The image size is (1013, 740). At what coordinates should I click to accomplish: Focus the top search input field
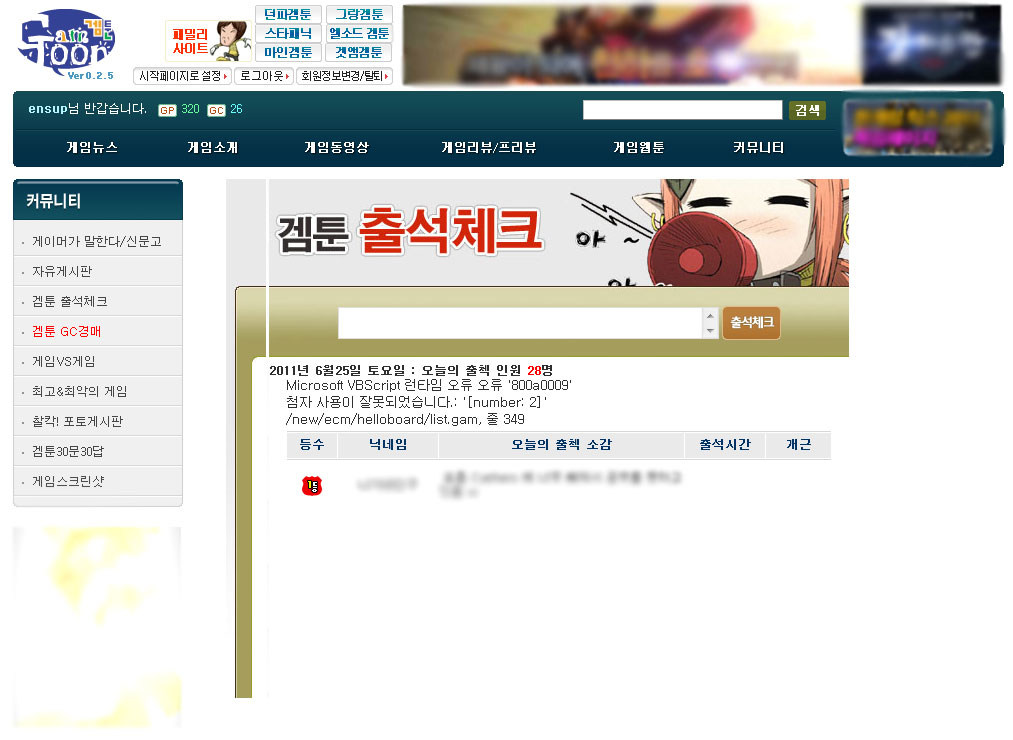[682, 110]
